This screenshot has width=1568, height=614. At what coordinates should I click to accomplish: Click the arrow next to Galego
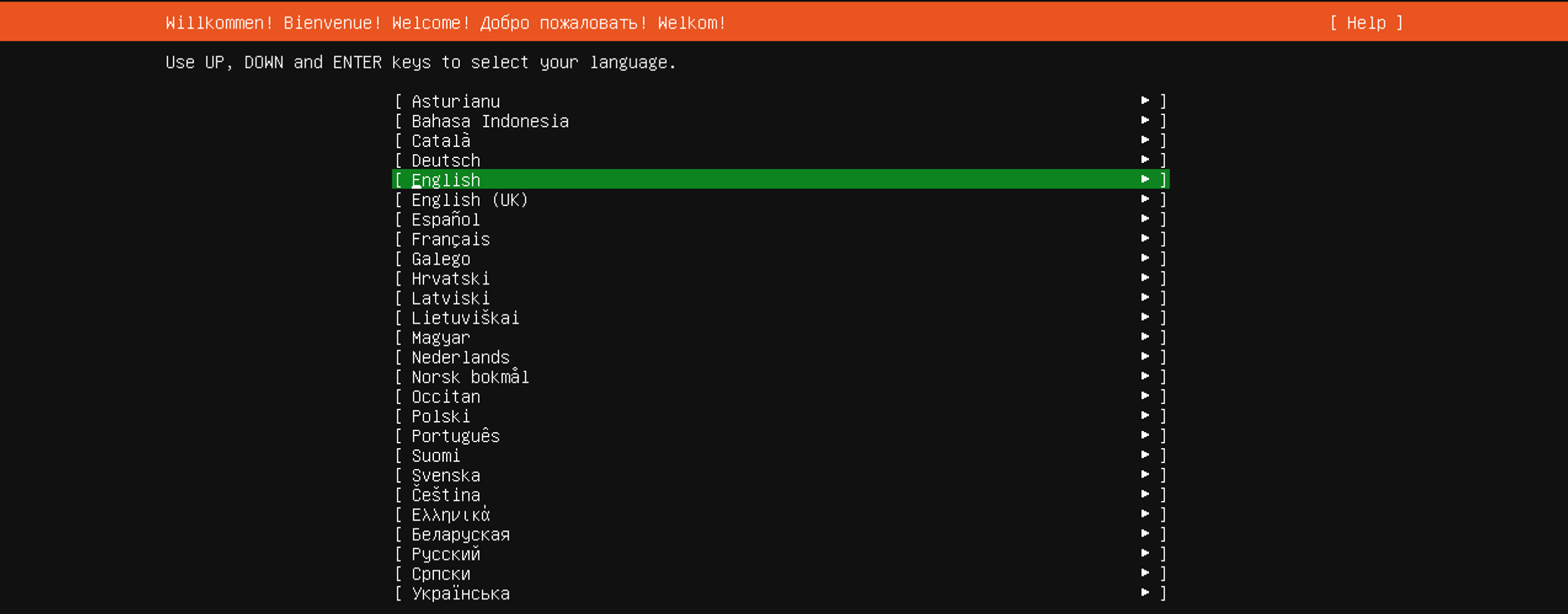pyautogui.click(x=1145, y=258)
